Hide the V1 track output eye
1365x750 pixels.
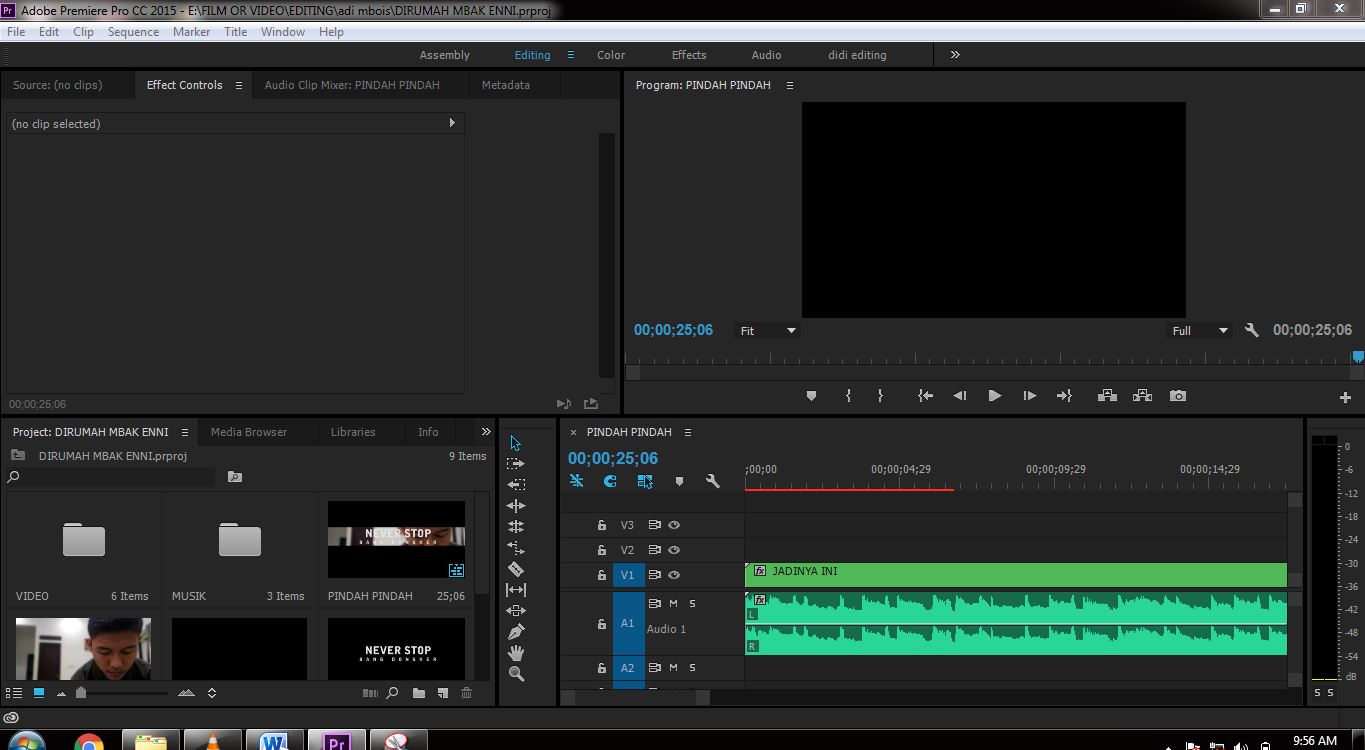point(674,575)
